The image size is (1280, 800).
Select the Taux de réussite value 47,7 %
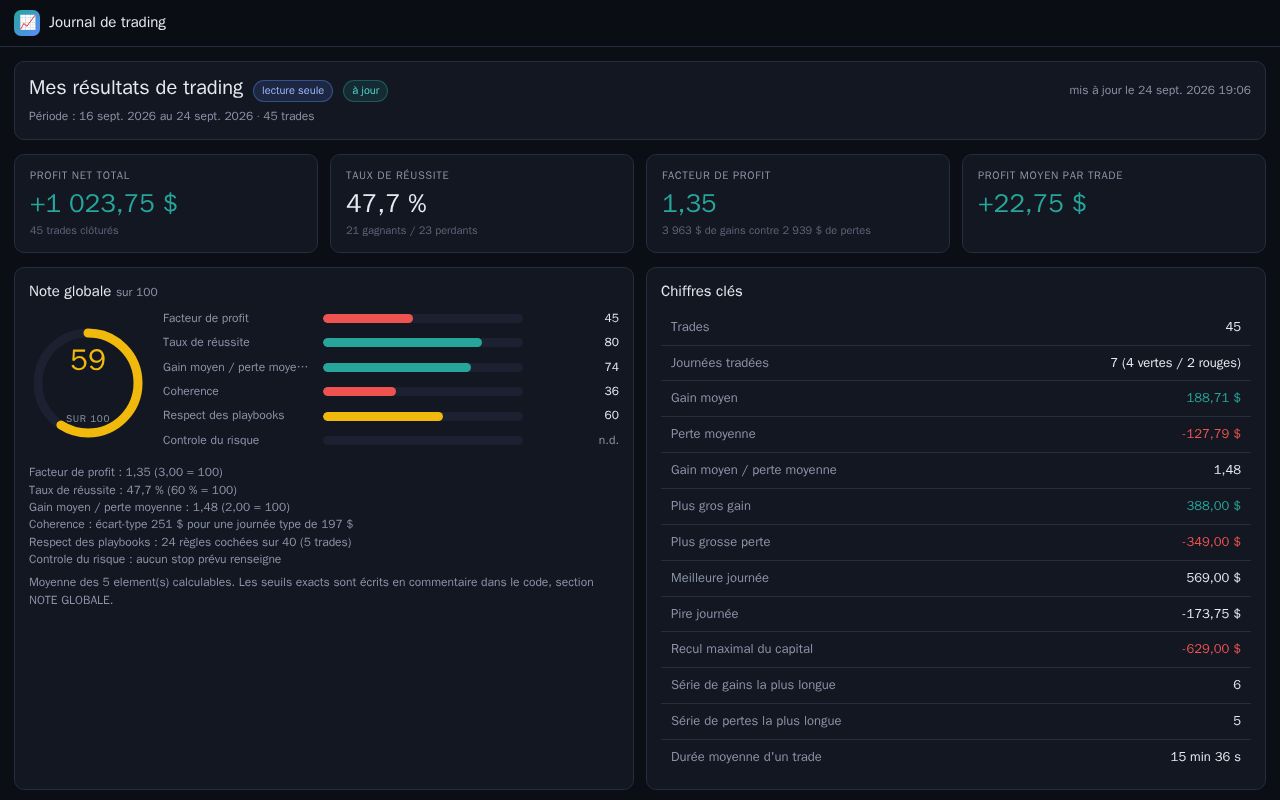(386, 203)
